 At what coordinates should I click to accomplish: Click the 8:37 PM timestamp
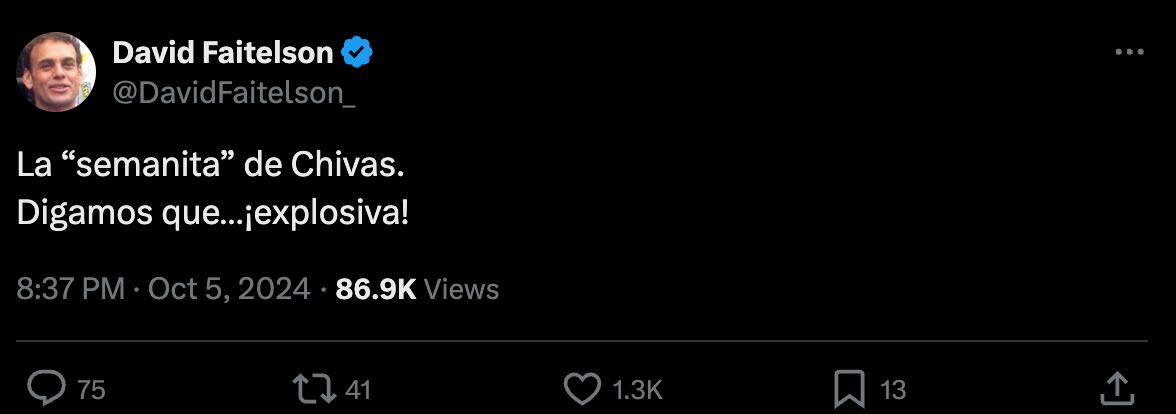pos(70,289)
